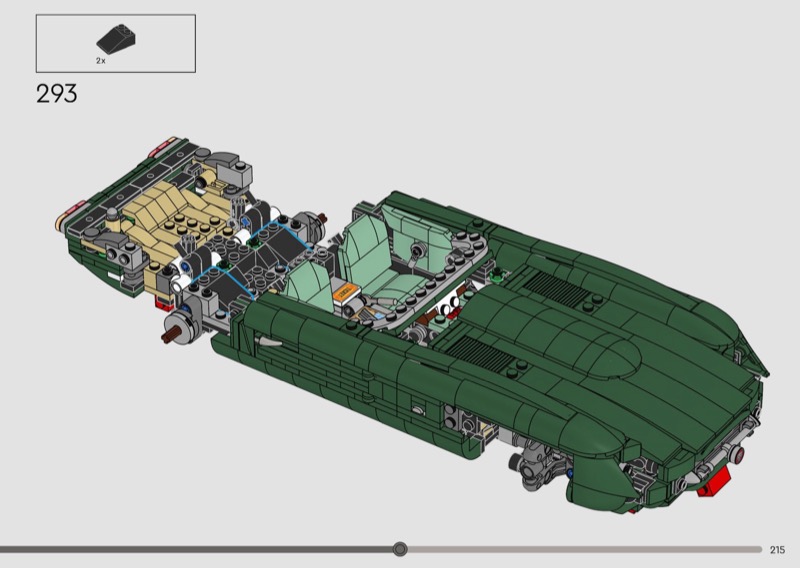Click the page number 215
Image resolution: width=800 pixels, height=568 pixels.
coord(777,550)
